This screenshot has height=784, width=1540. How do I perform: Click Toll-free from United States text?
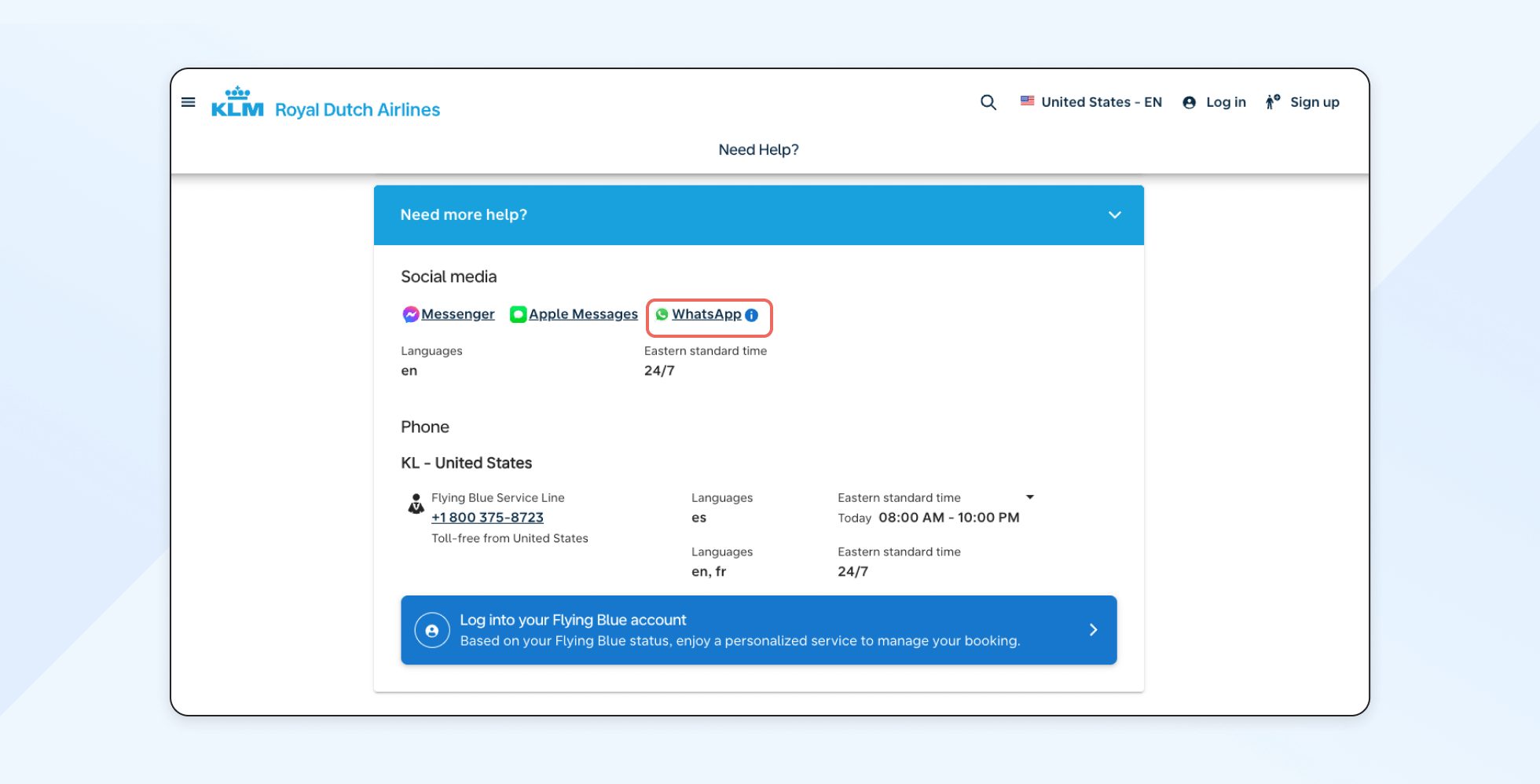coord(510,539)
